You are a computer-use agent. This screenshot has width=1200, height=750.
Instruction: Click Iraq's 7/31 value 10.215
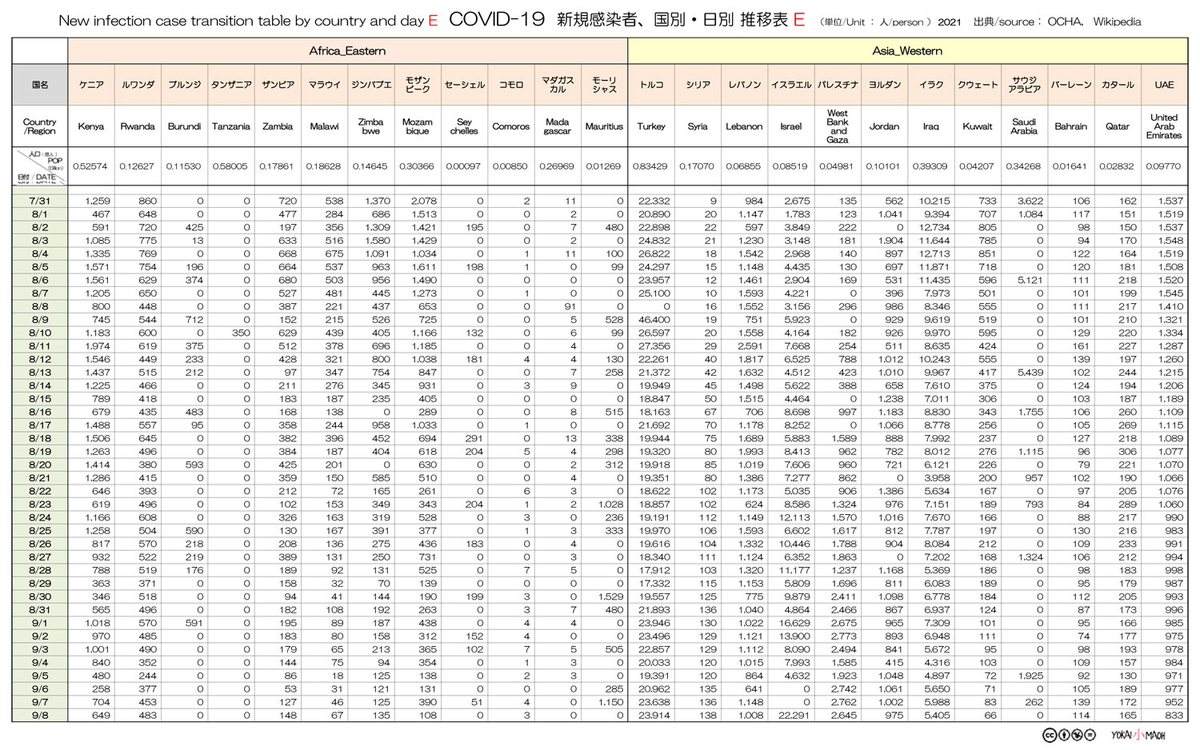click(x=933, y=201)
